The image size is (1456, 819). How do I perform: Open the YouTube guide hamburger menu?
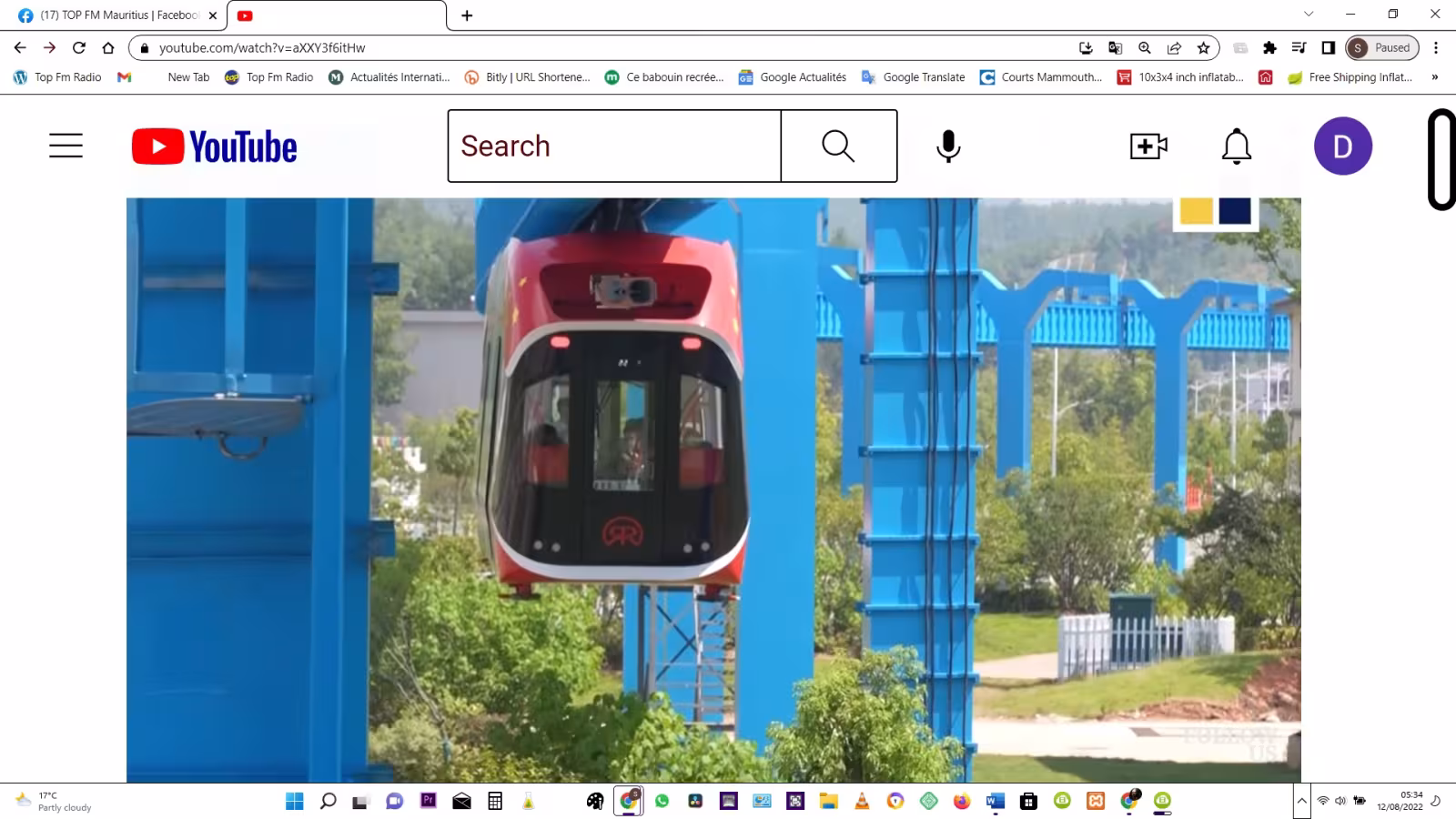coord(66,146)
